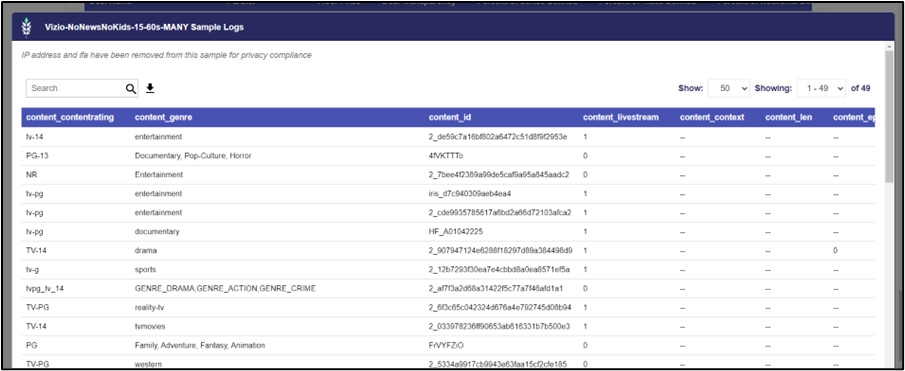Focus the Search input field
Screen dimensions: 905x371
click(x=75, y=88)
